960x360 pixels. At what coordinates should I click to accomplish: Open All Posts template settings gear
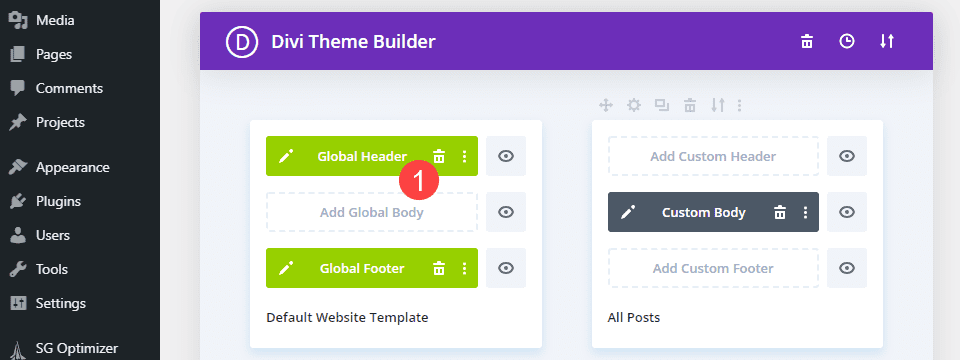pos(634,105)
